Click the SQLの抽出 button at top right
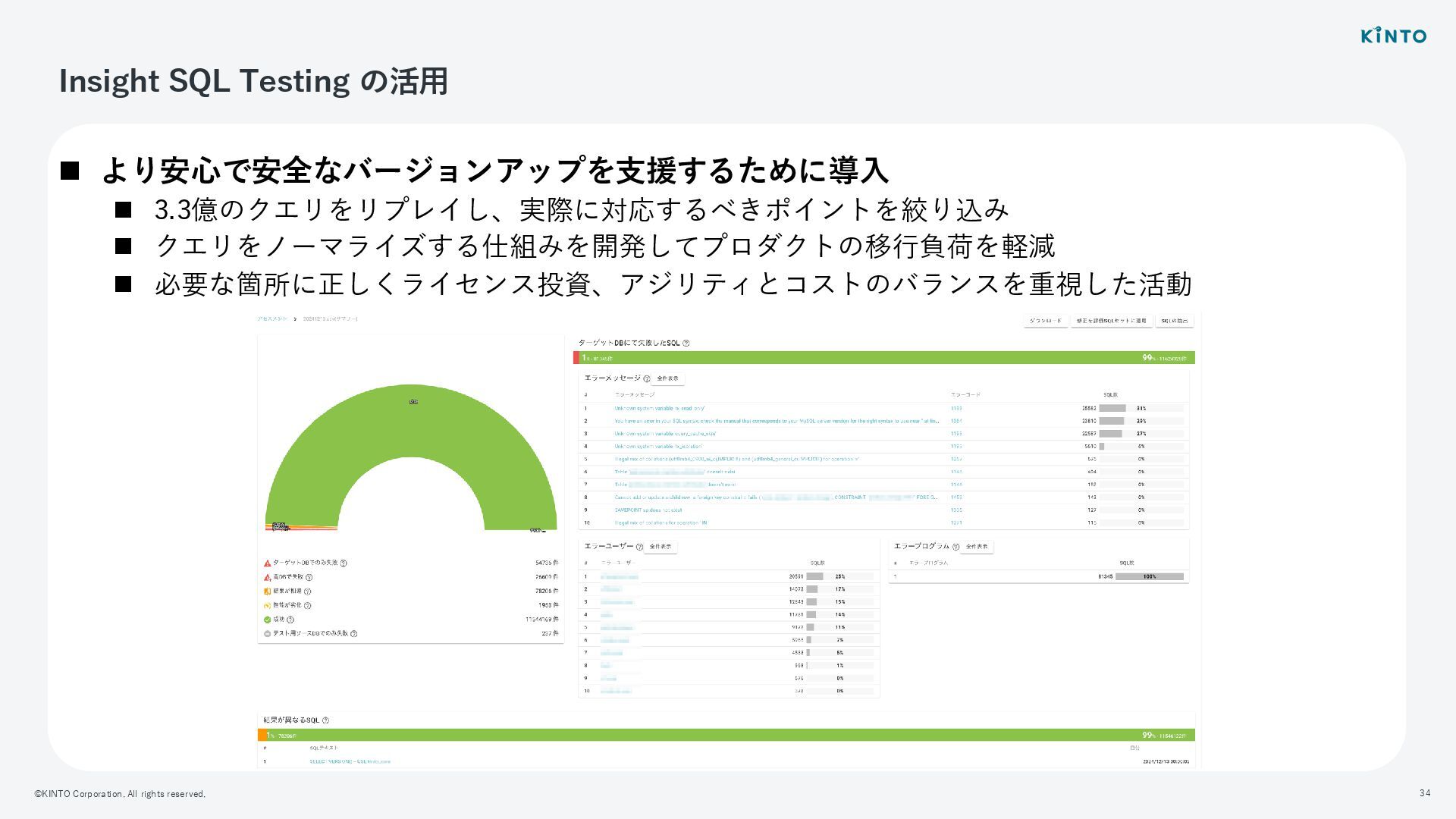The image size is (1456, 819). pos(1175,321)
